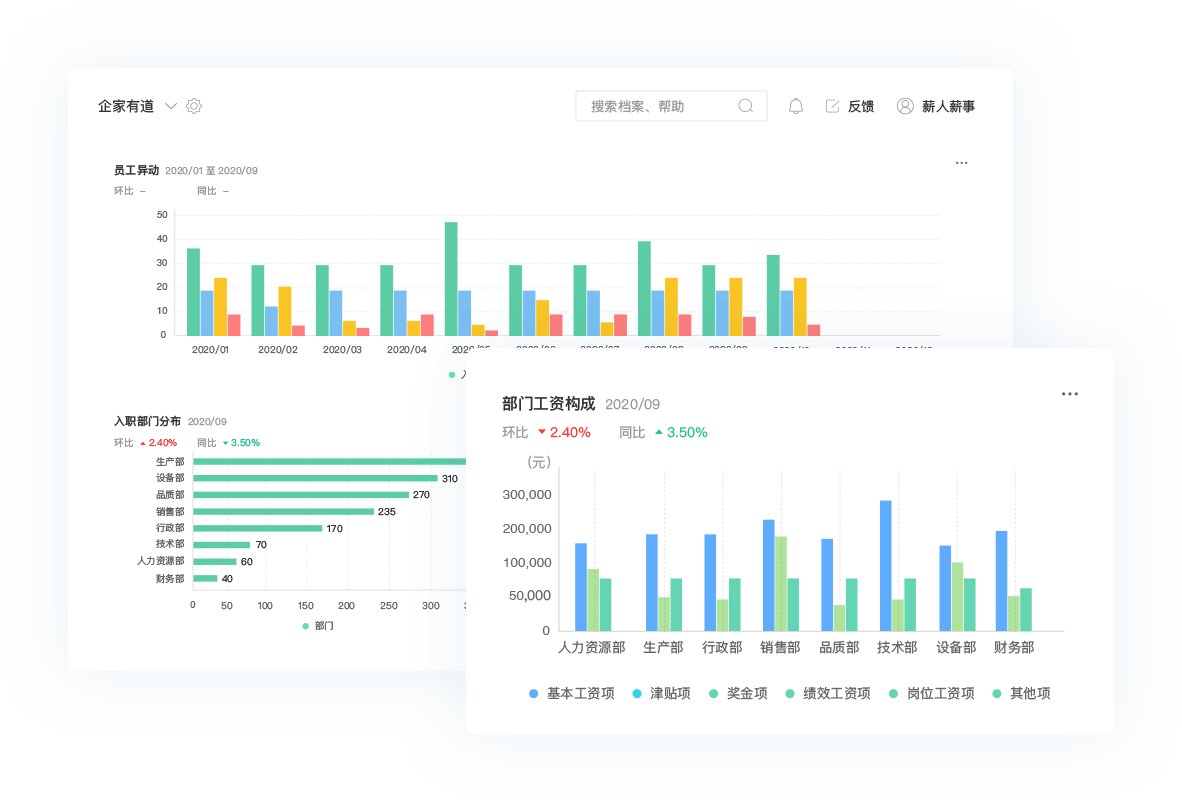Click the search magnifier icon
1182x803 pixels.
click(x=746, y=106)
